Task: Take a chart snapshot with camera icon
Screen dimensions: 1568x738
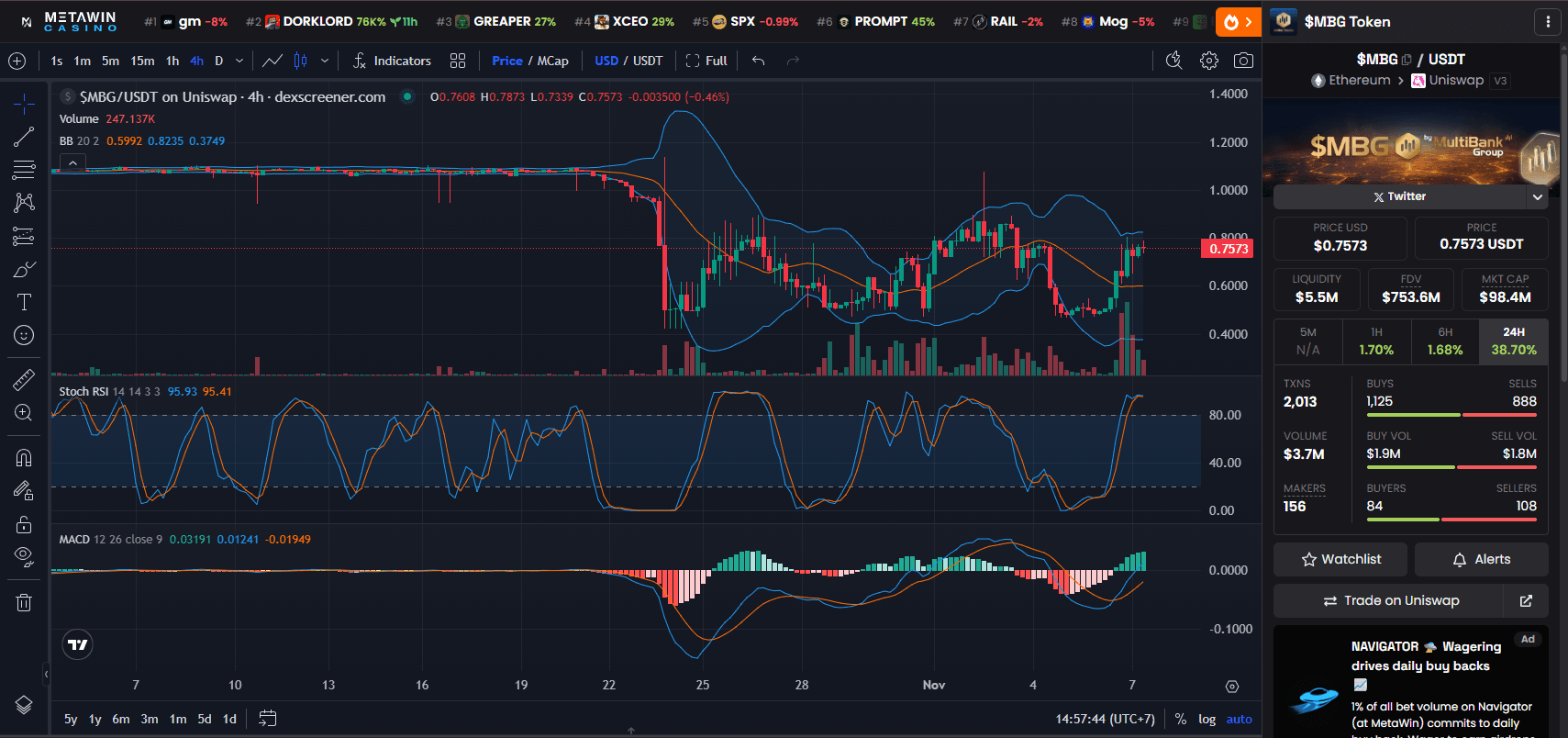Action: click(1243, 61)
